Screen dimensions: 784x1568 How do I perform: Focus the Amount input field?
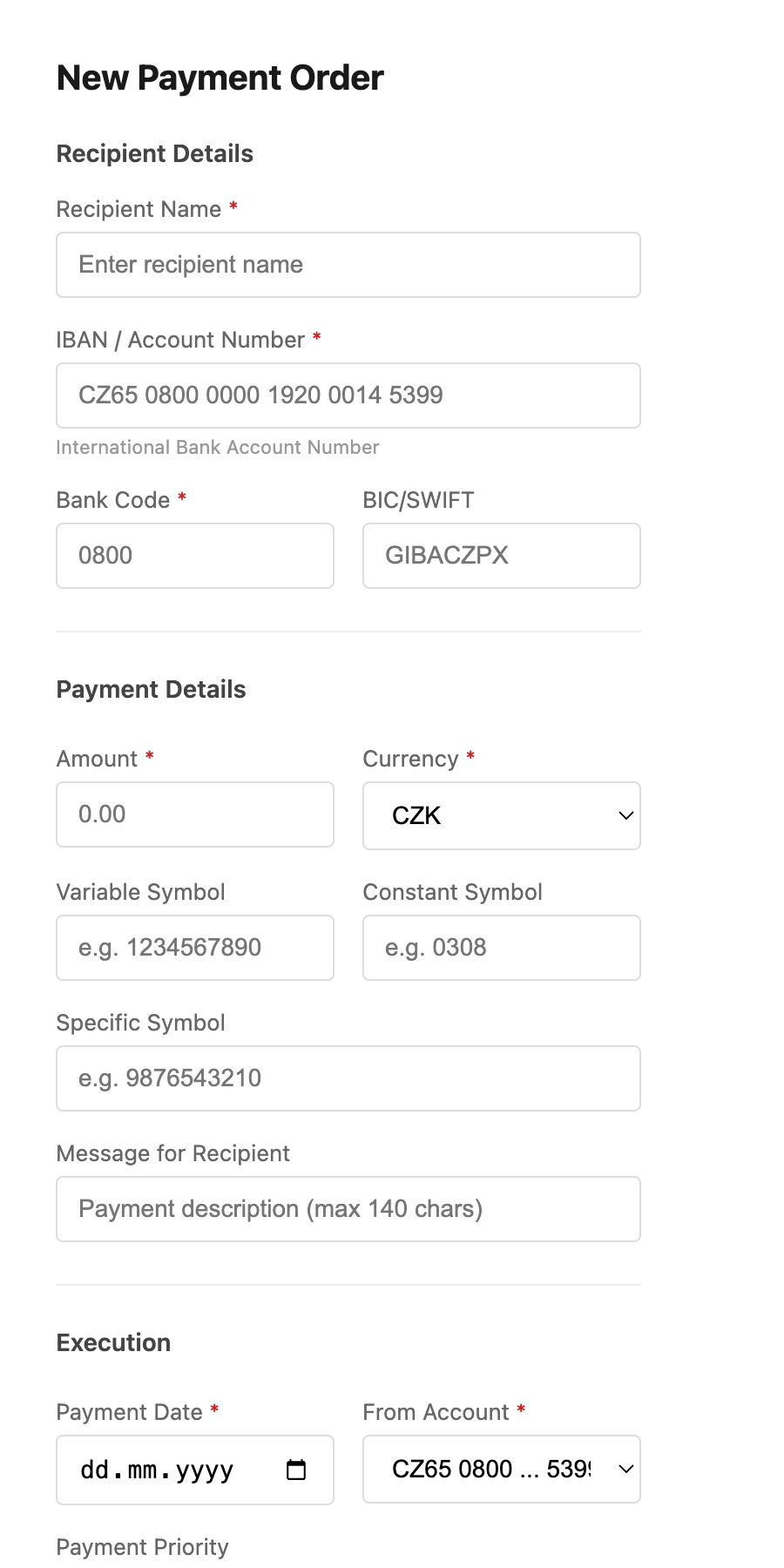[x=195, y=814]
